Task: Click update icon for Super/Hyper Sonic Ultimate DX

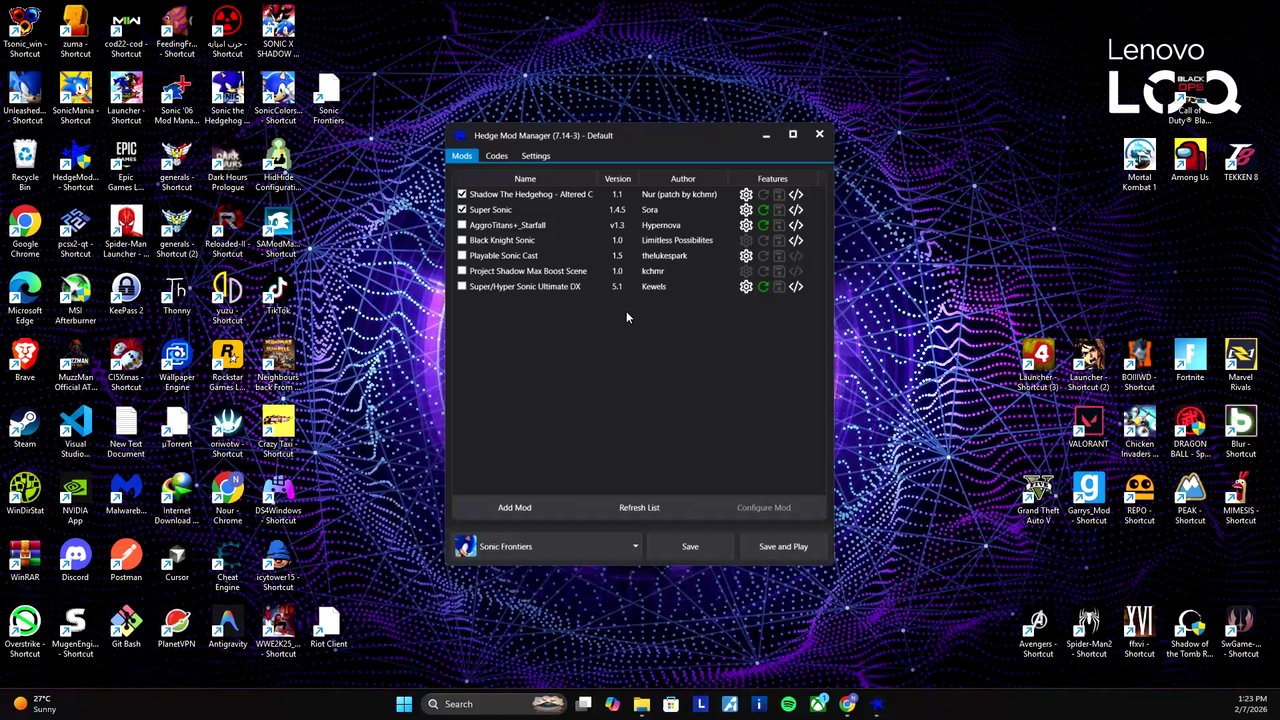Action: point(763,287)
